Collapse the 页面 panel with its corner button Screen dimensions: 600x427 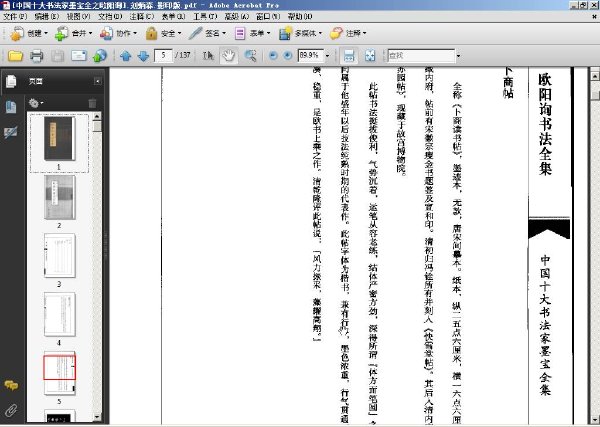[98, 81]
